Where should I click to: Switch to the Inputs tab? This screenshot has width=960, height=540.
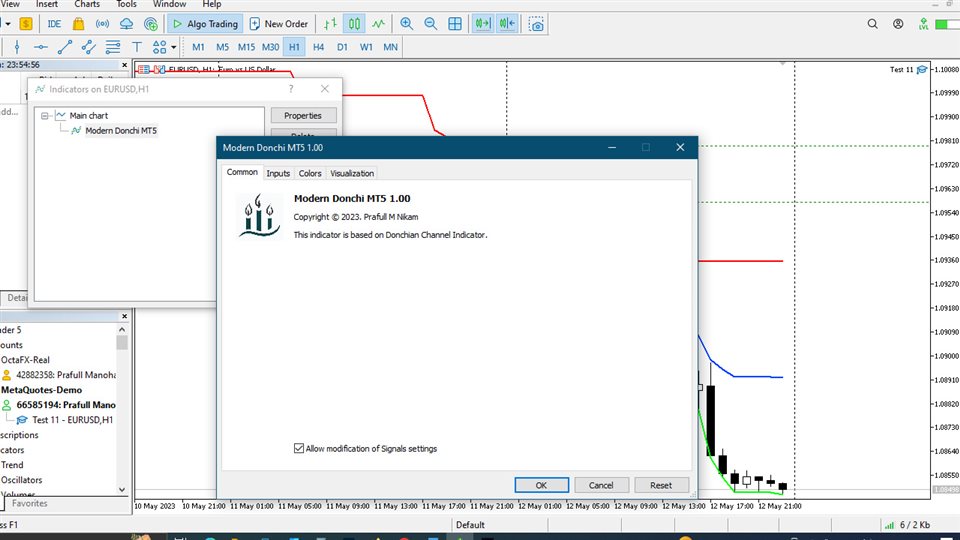pyautogui.click(x=278, y=173)
